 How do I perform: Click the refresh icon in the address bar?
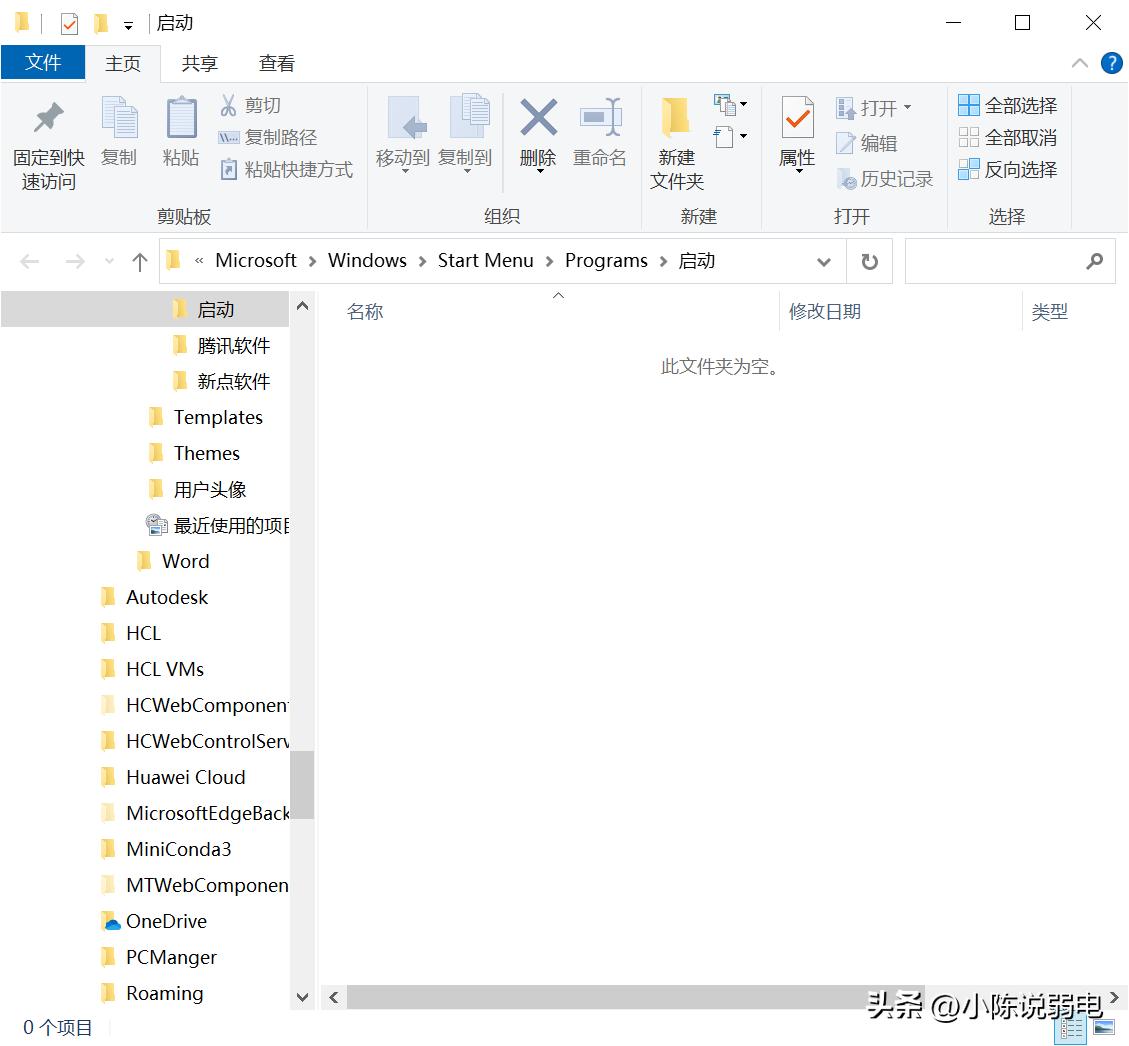coord(869,260)
